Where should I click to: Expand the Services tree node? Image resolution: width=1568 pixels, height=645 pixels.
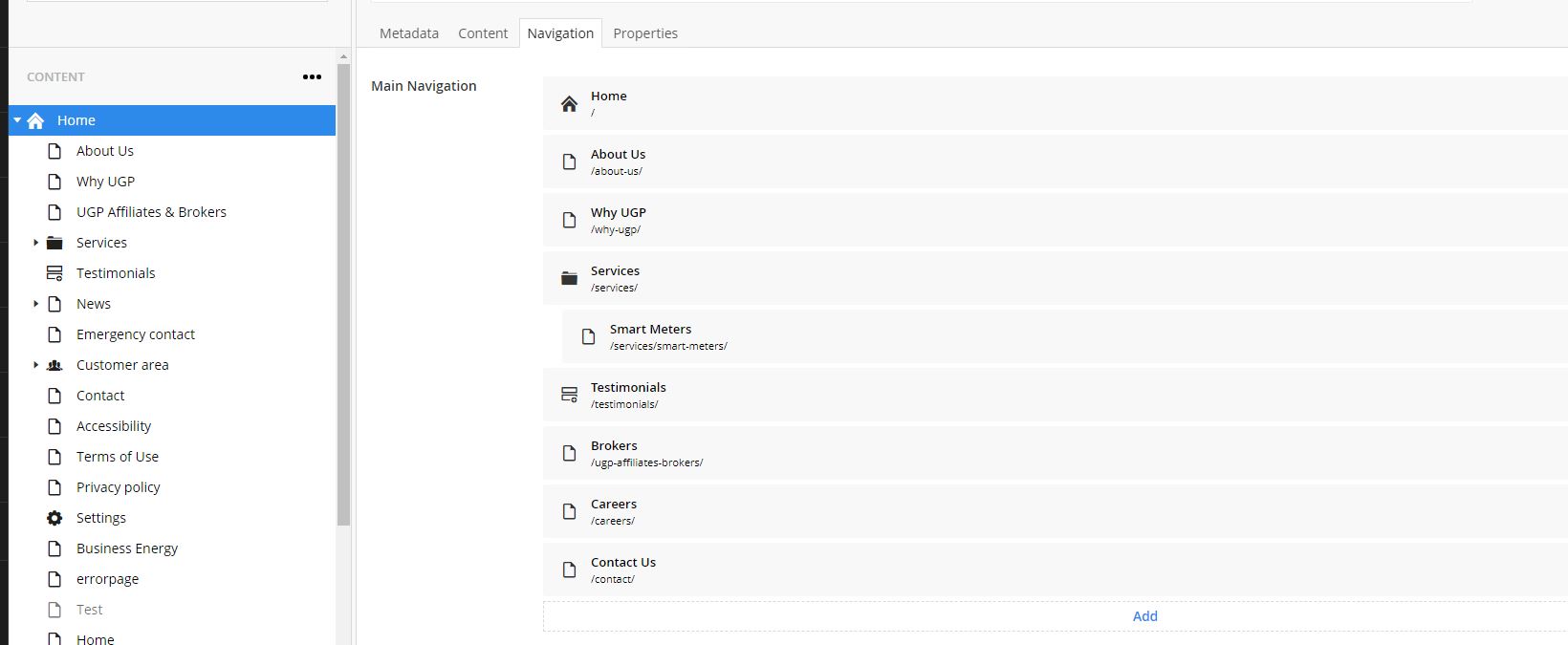[35, 243]
